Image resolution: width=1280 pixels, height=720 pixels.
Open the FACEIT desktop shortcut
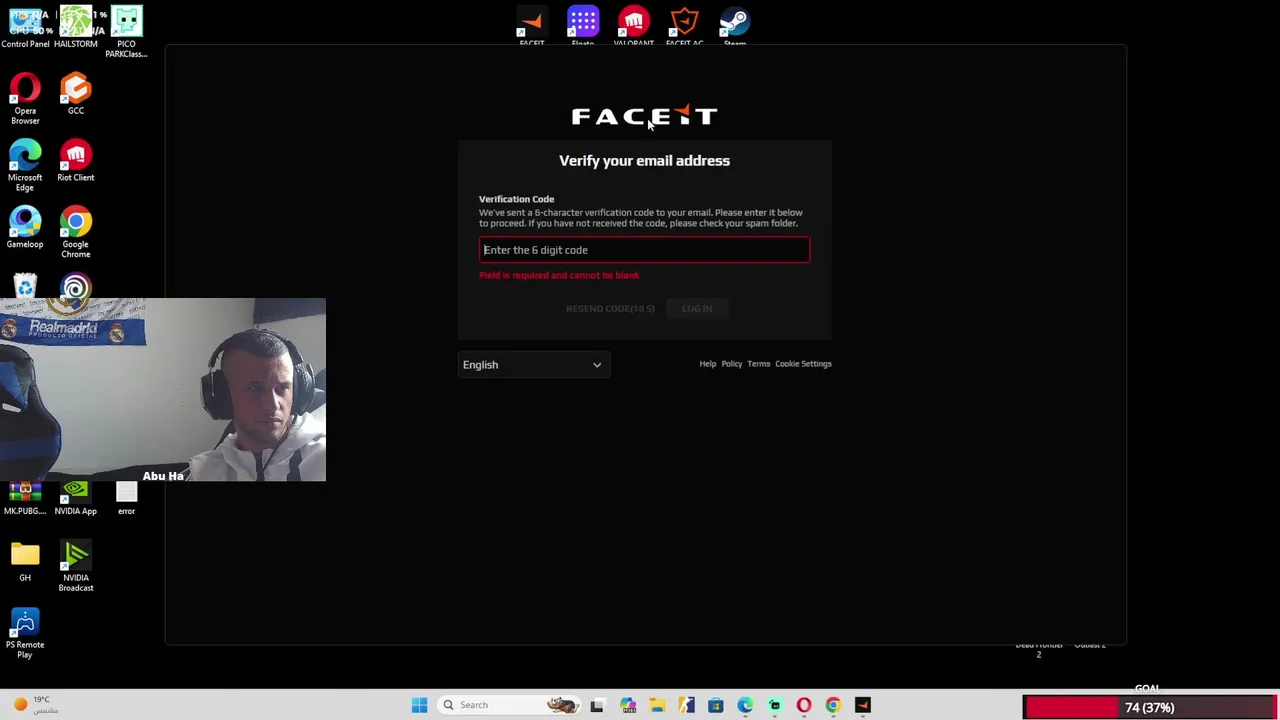pos(532,26)
